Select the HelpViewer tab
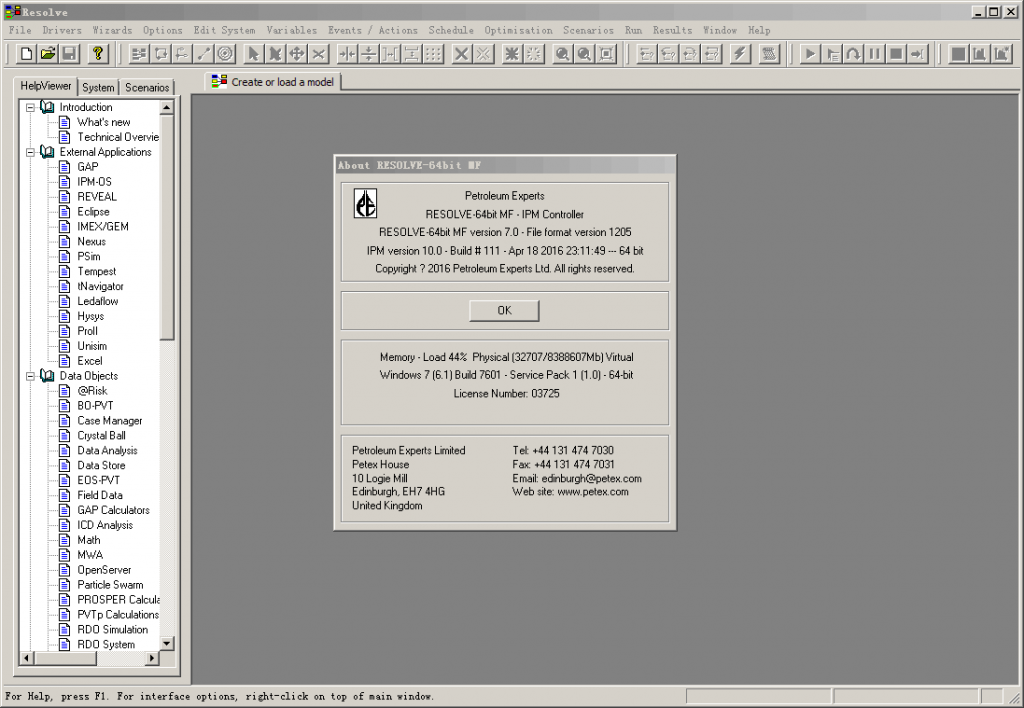 (46, 86)
